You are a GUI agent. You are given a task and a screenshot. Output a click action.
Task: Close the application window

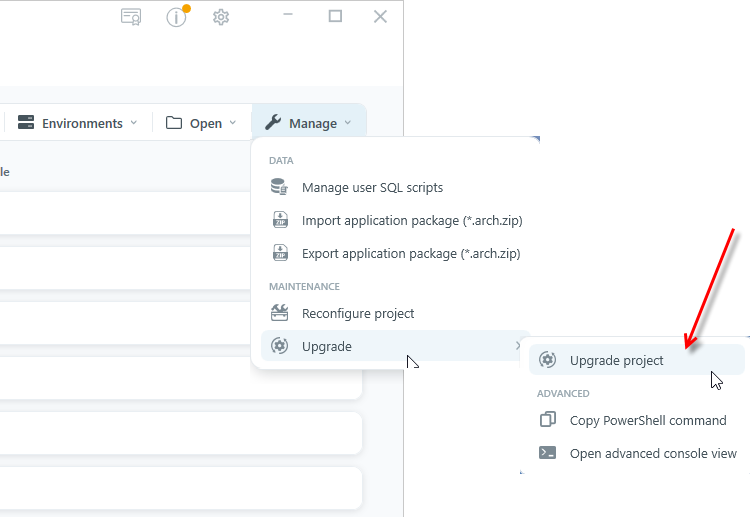380,17
